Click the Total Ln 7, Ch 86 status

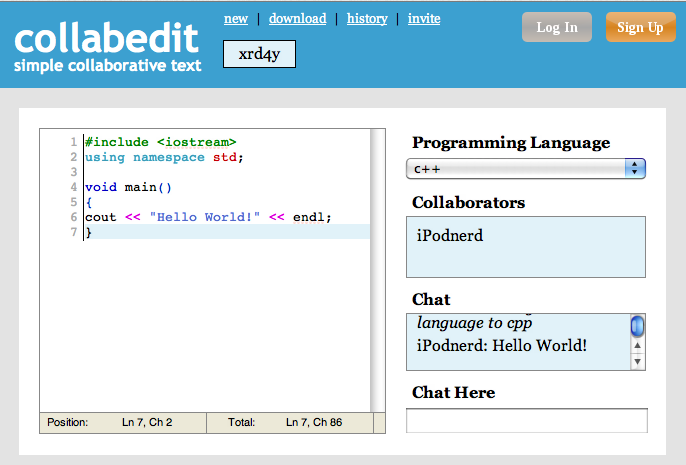click(x=285, y=422)
